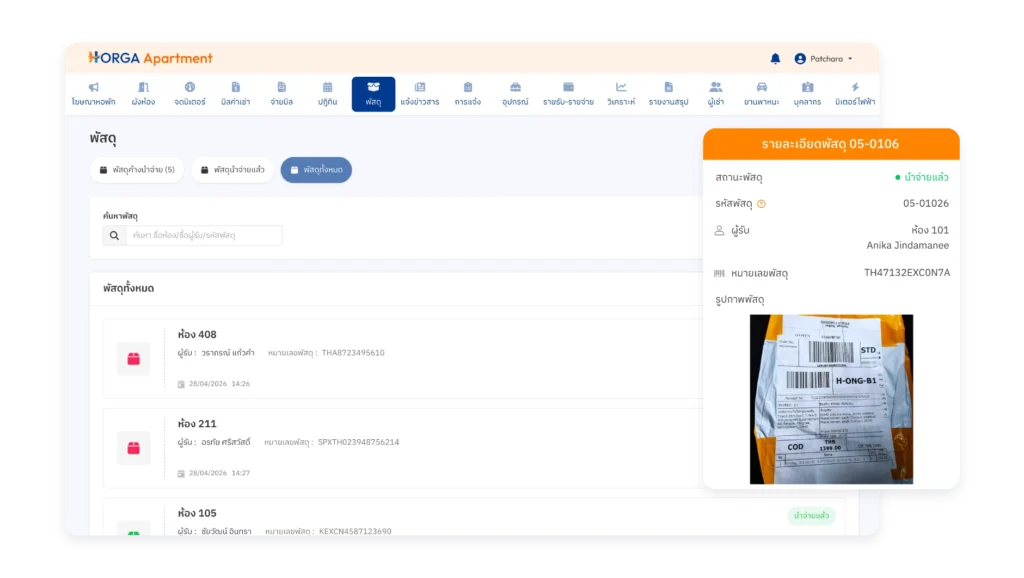Click the calendar icon beside 28/04/2026 14:26
1024x578 pixels.
[182, 384]
